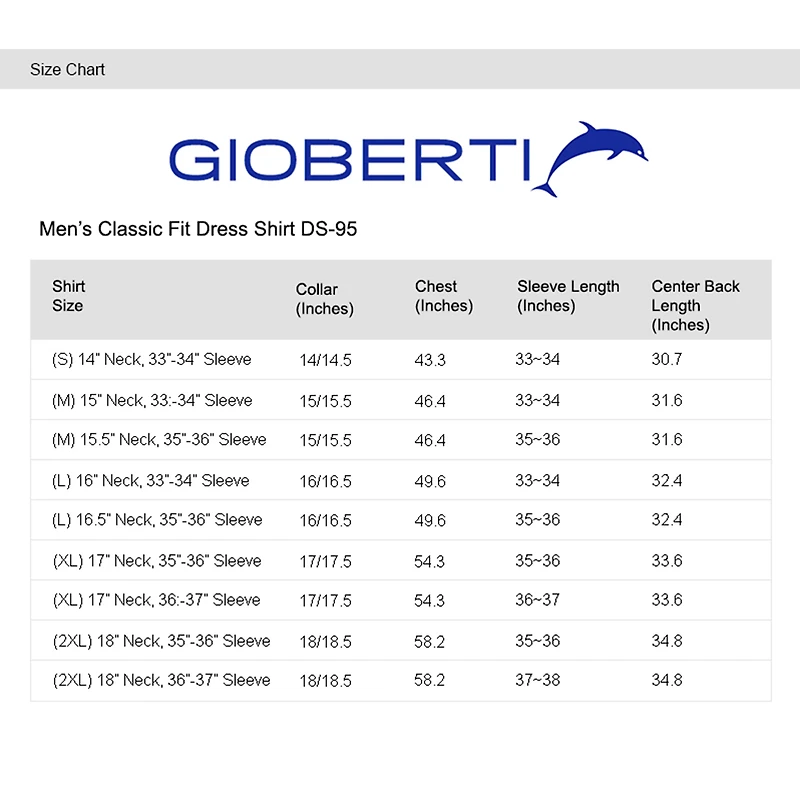Click the Center Back Length column header
Viewport: 800px width, 800px height.
point(695,305)
